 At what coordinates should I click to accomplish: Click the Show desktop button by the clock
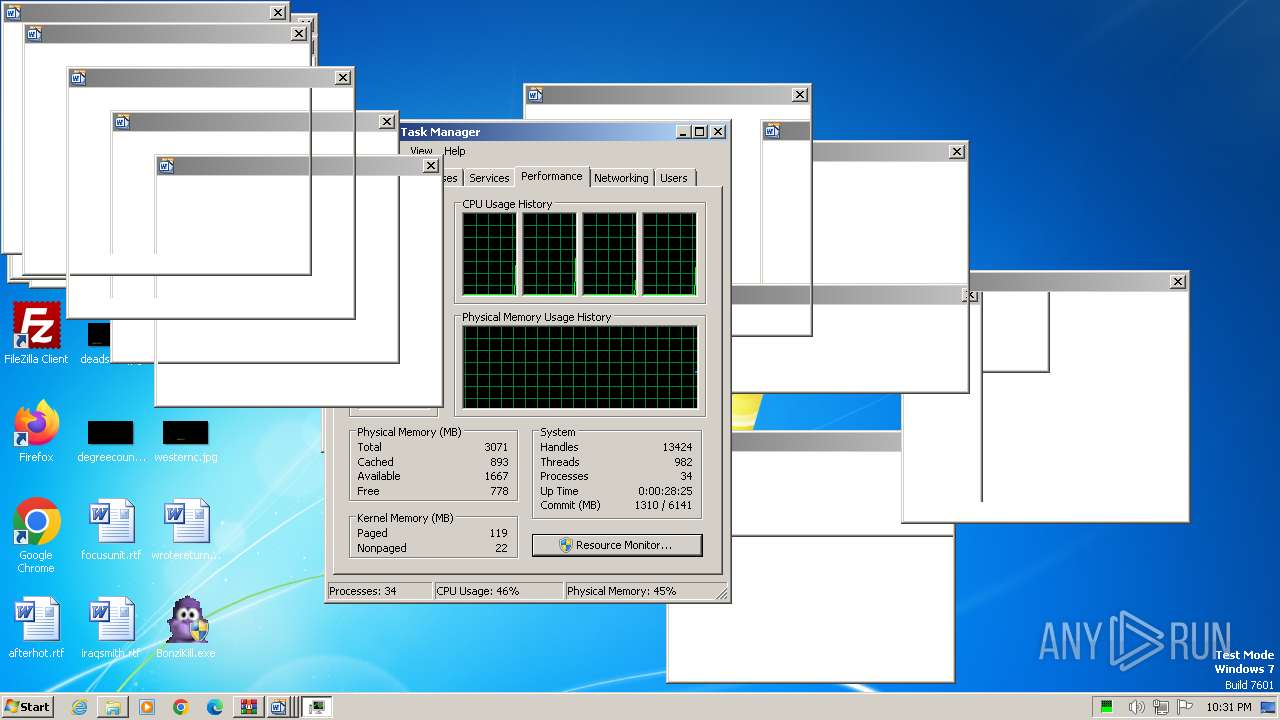[x=1268, y=707]
